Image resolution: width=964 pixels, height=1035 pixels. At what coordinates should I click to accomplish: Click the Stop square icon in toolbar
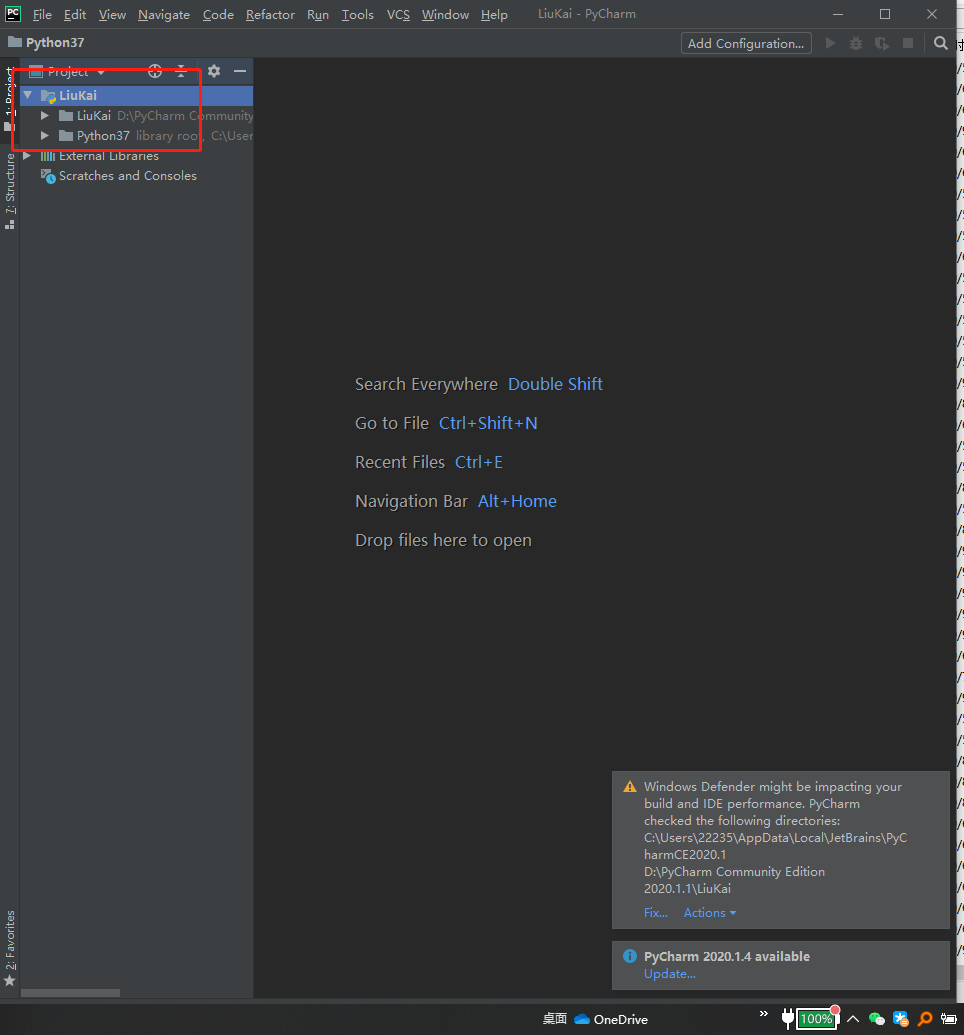click(908, 44)
